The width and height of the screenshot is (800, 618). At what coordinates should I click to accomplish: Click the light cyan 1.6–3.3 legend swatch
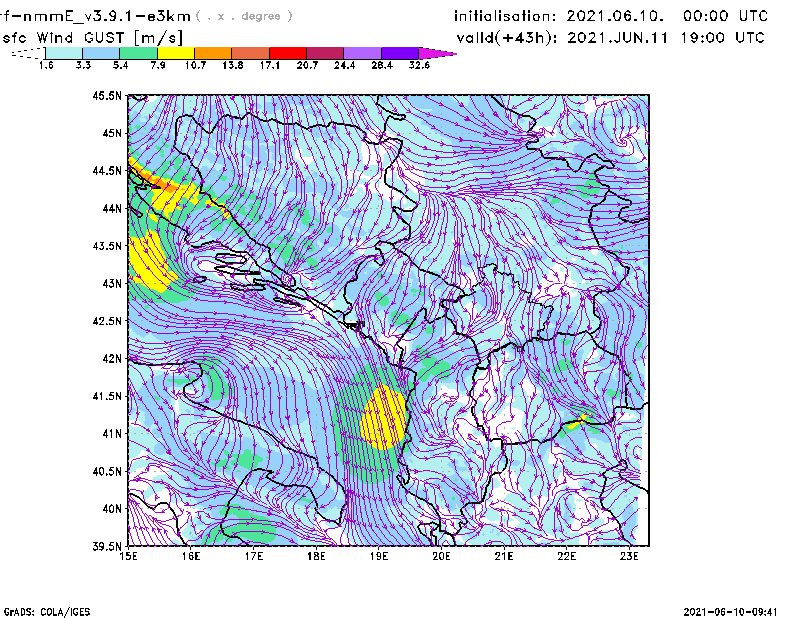(64, 53)
